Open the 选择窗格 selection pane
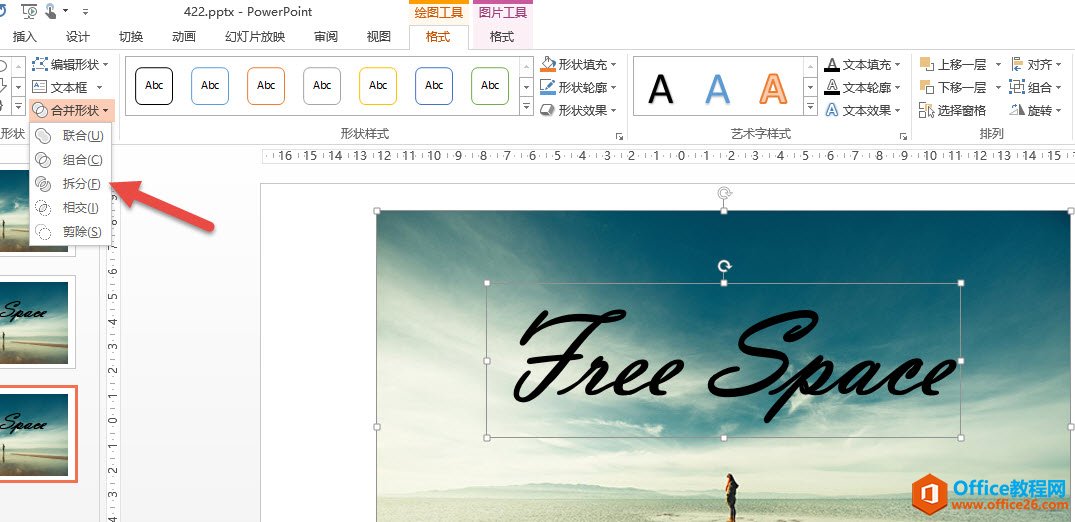This screenshot has width=1075, height=522. click(x=953, y=110)
